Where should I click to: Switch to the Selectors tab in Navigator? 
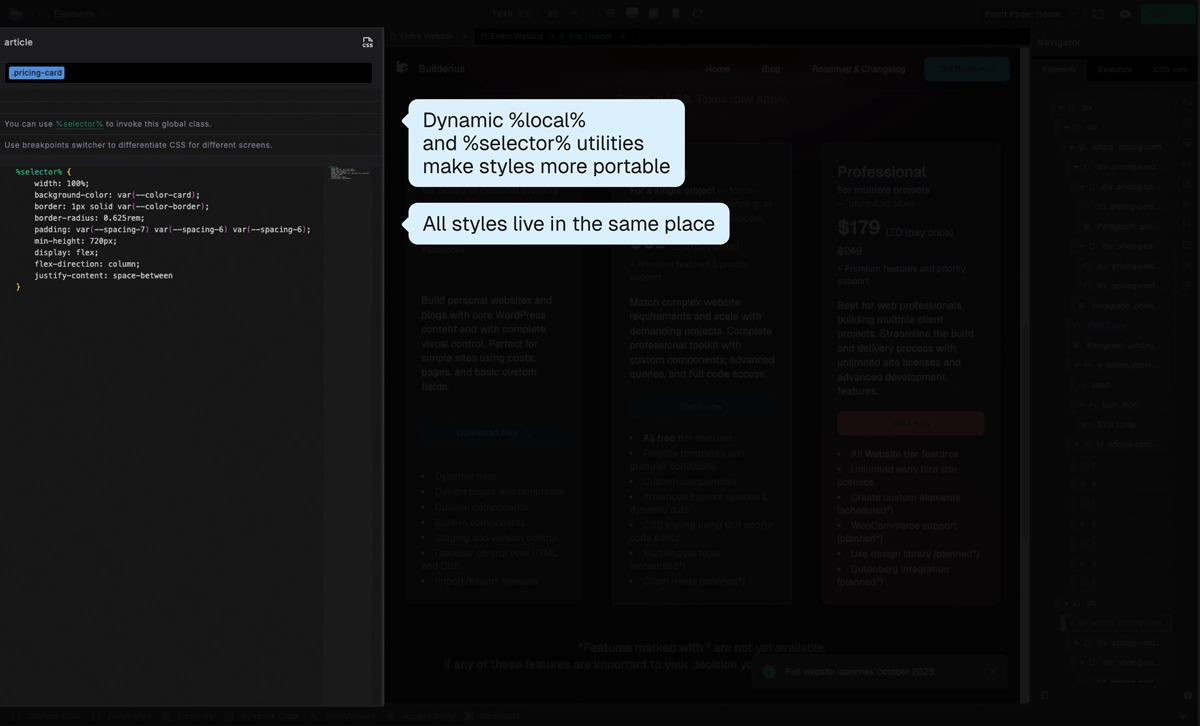point(1115,70)
